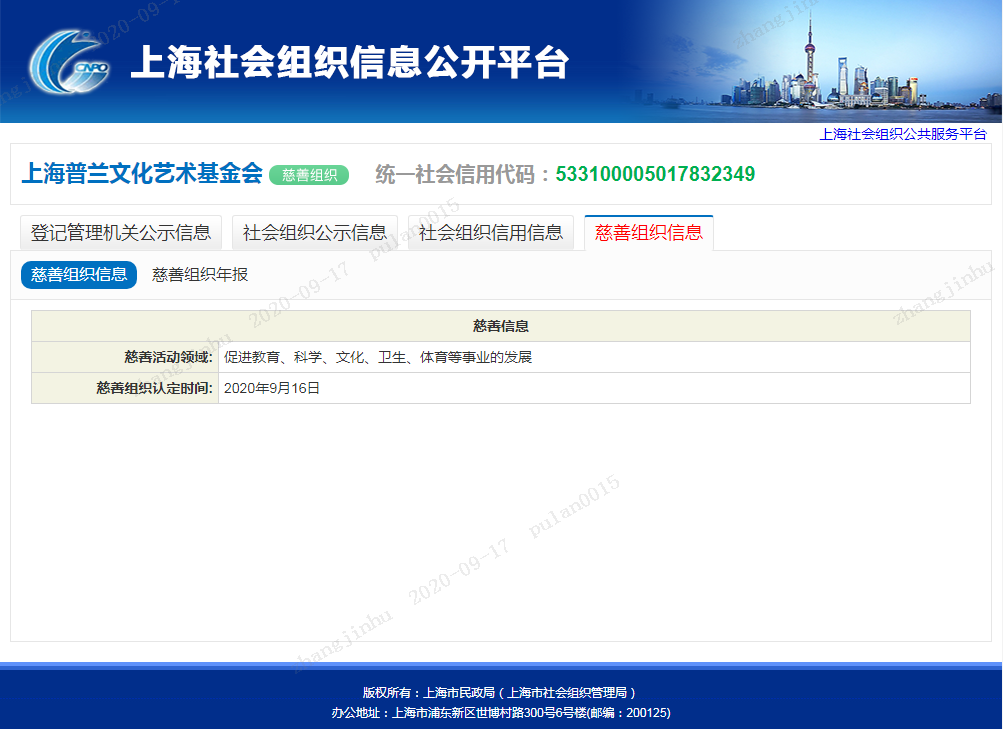Click the organization name 上海普兰文化艺术基金会
The image size is (1003, 729).
click(142, 173)
